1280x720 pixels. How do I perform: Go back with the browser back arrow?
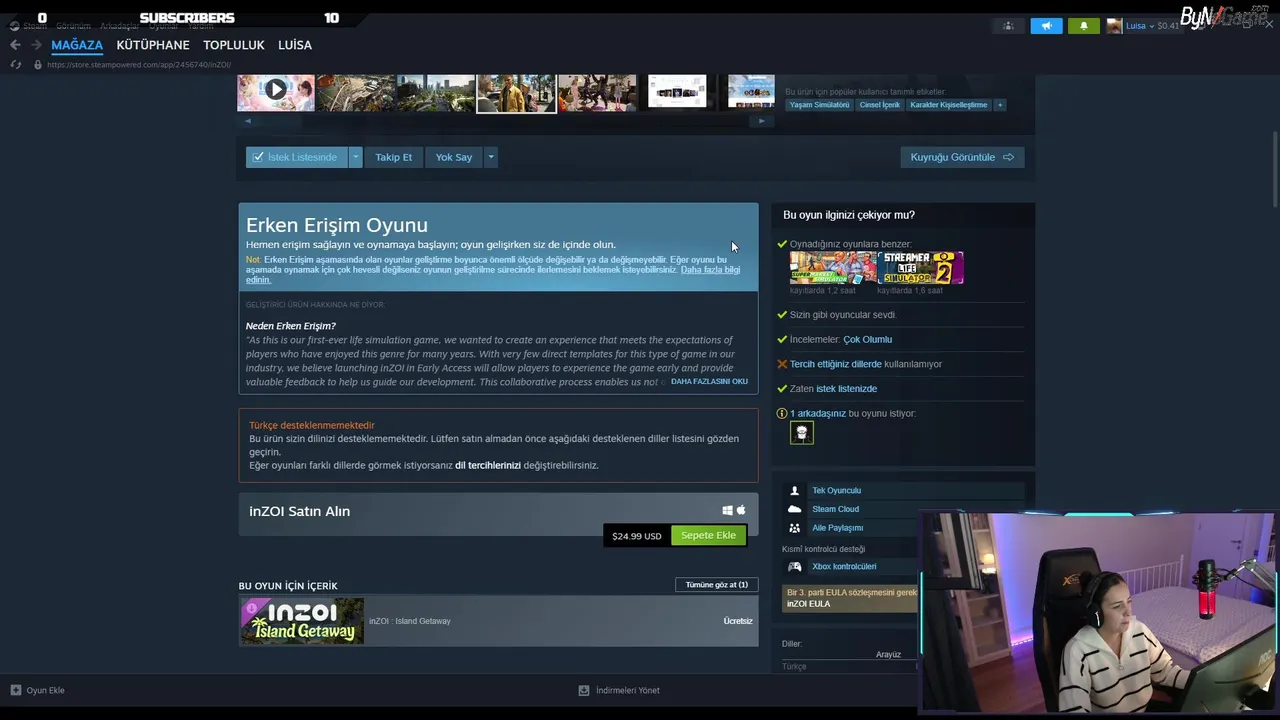[15, 45]
